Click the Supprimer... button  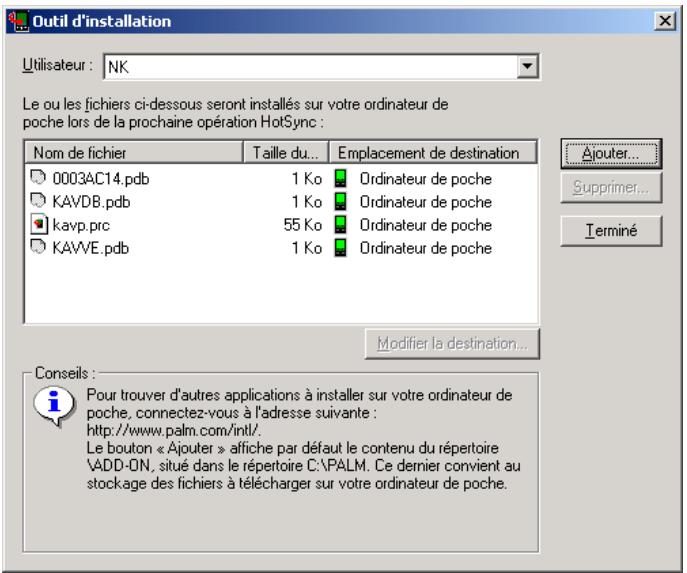(611, 187)
